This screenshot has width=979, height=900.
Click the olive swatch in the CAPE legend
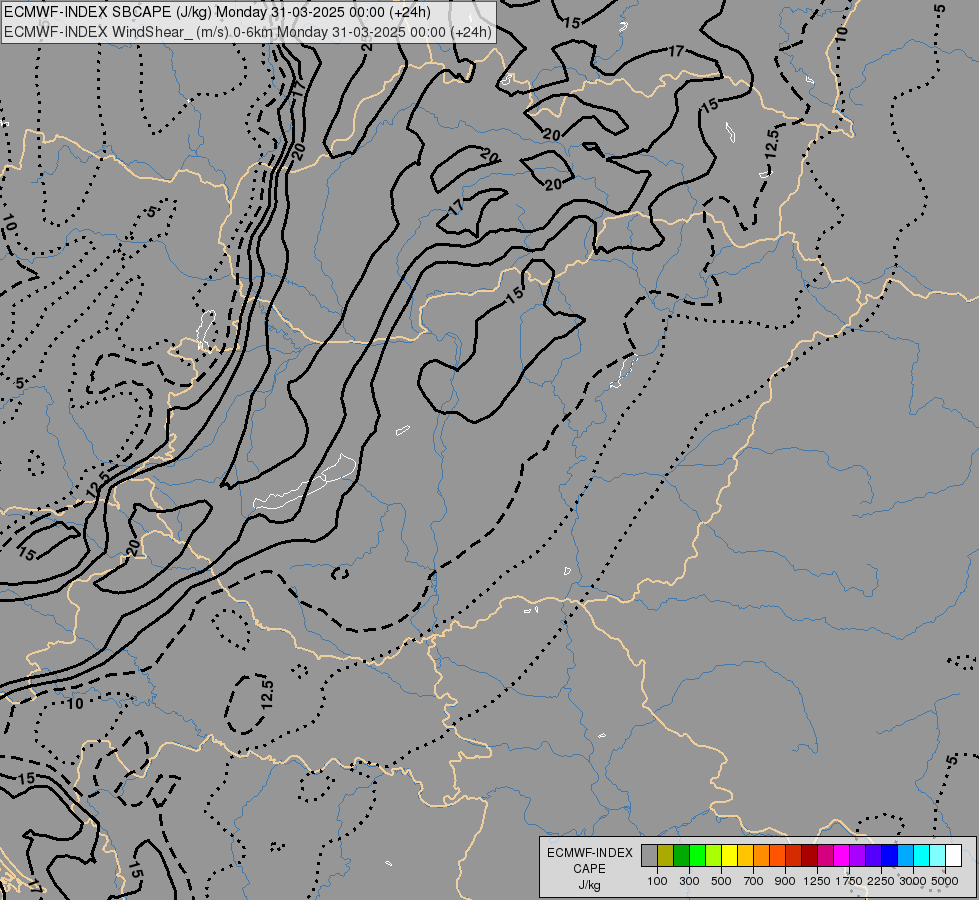[x=666, y=856]
